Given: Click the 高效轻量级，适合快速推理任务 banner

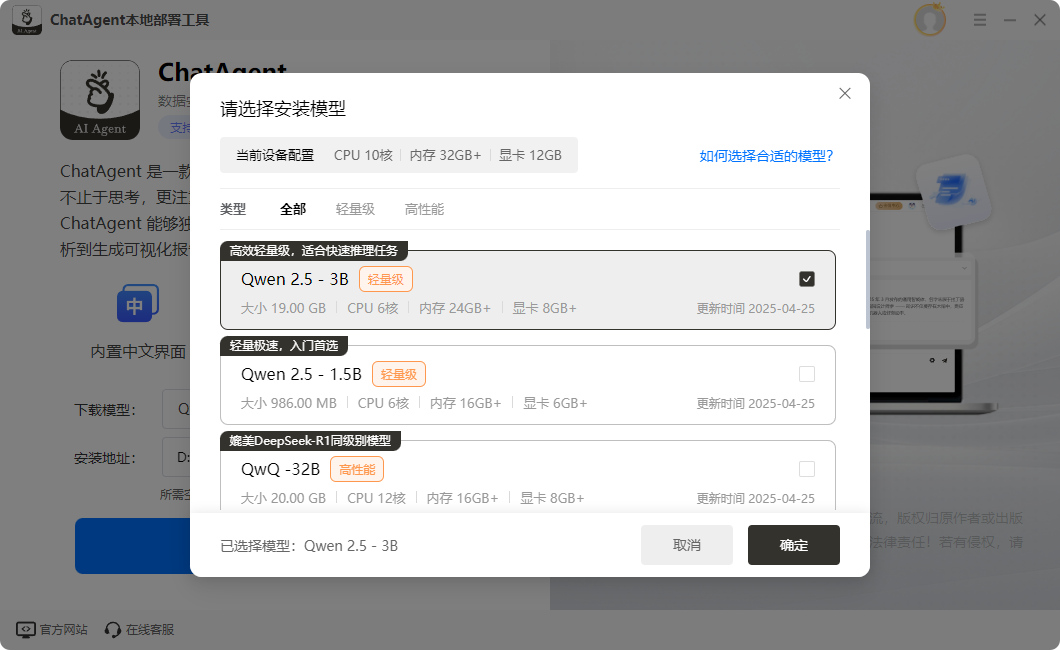Looking at the screenshot, I should [x=314, y=251].
